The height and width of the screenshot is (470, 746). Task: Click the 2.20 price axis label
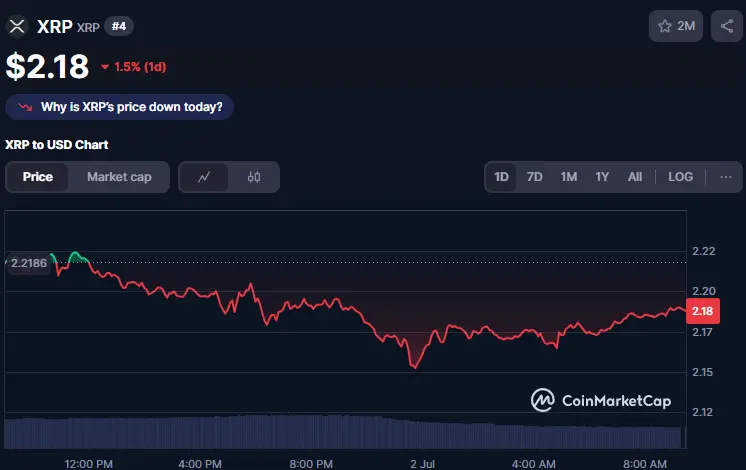pos(704,291)
